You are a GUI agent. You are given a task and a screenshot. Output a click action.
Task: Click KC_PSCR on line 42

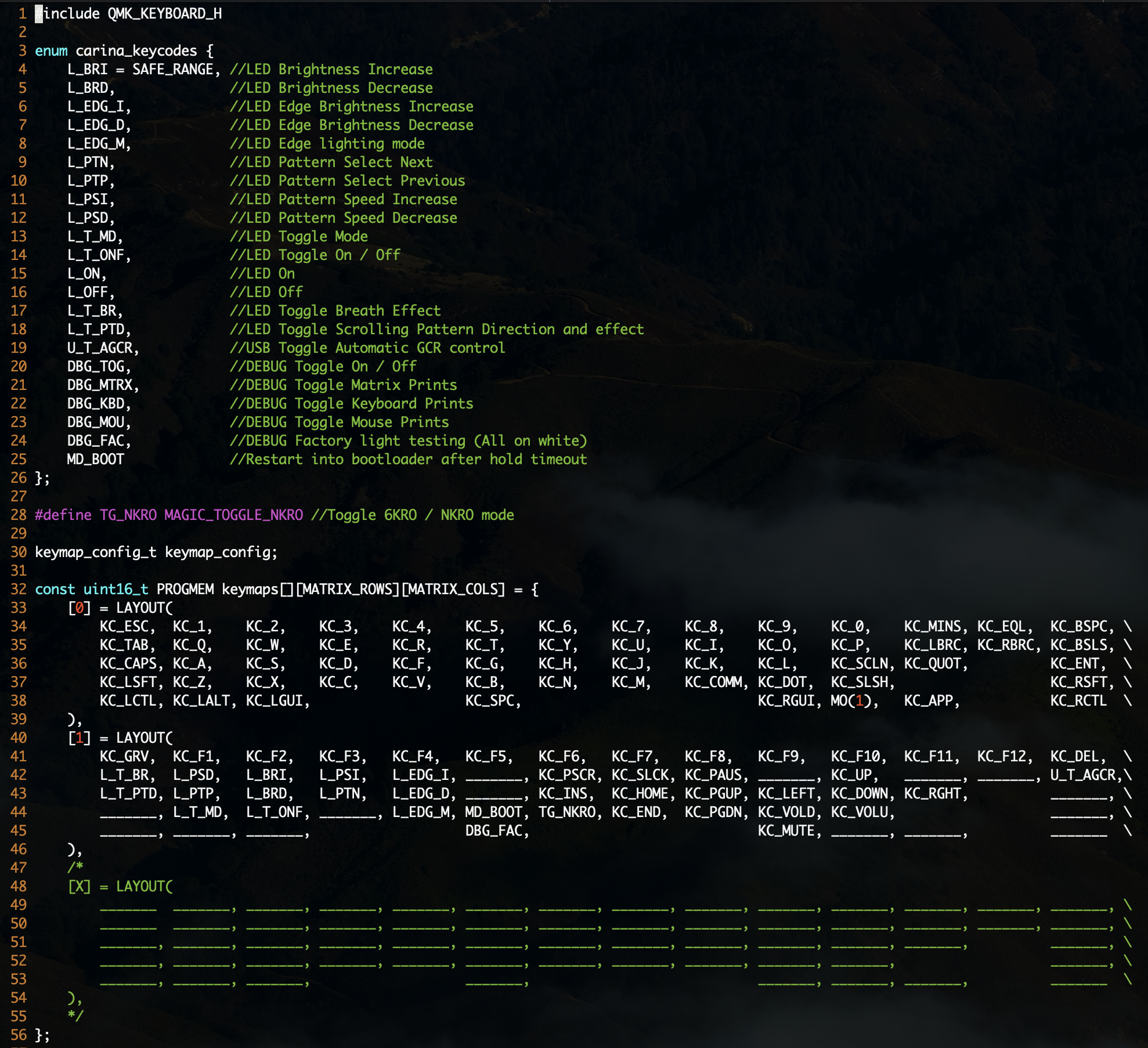567,775
